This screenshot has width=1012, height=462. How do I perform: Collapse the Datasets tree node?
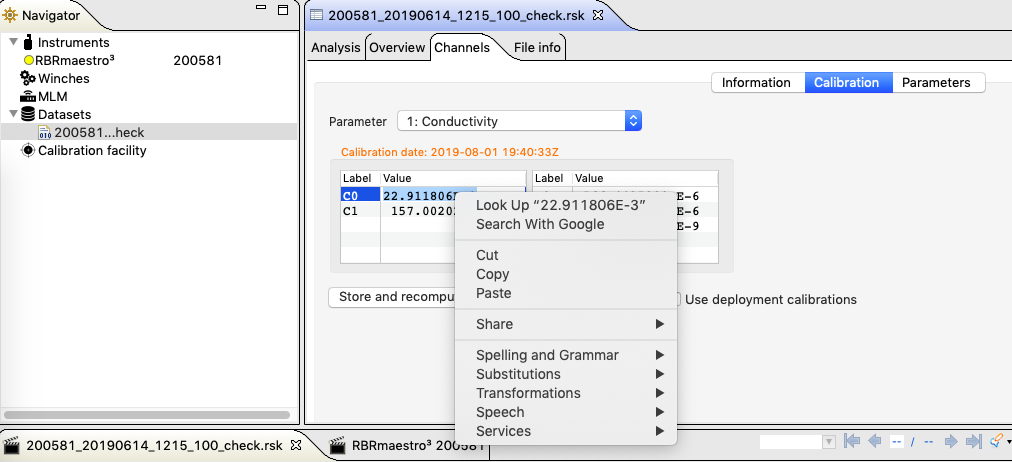click(13, 115)
